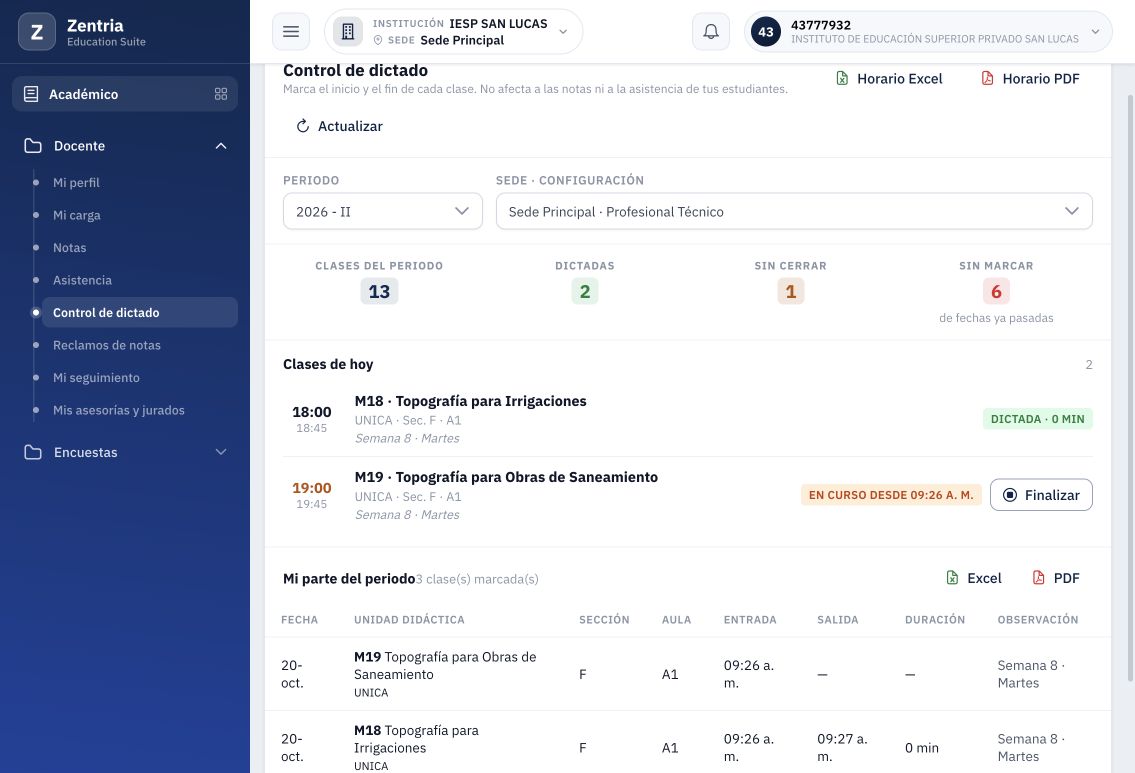Viewport: 1135px width, 773px height.
Task: Click the Clases del periodo count 13
Action: coord(379,292)
